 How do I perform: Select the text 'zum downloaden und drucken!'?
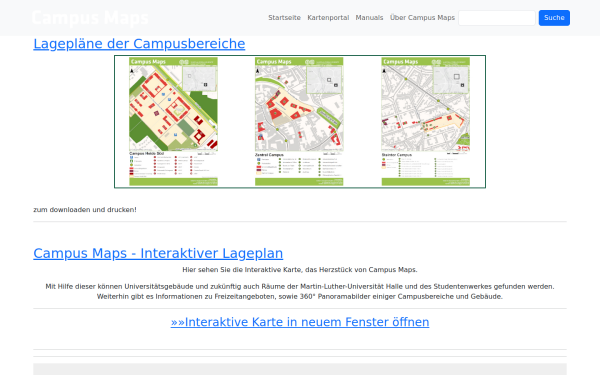[x=85, y=210]
